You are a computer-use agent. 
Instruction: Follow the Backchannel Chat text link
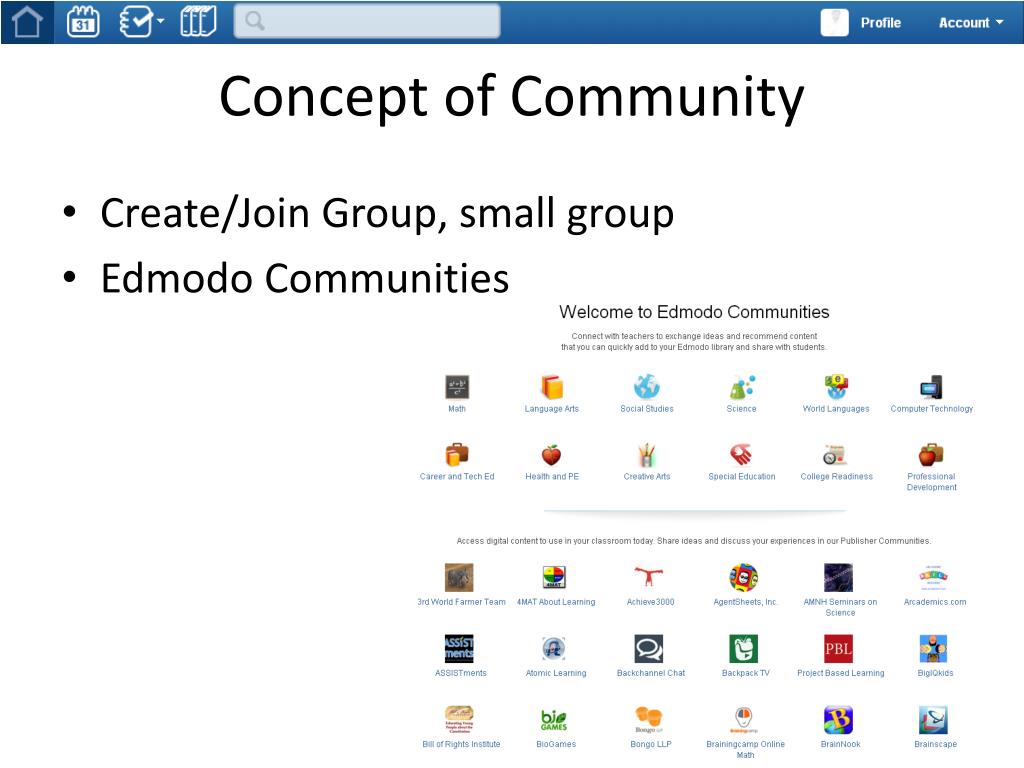(x=651, y=673)
